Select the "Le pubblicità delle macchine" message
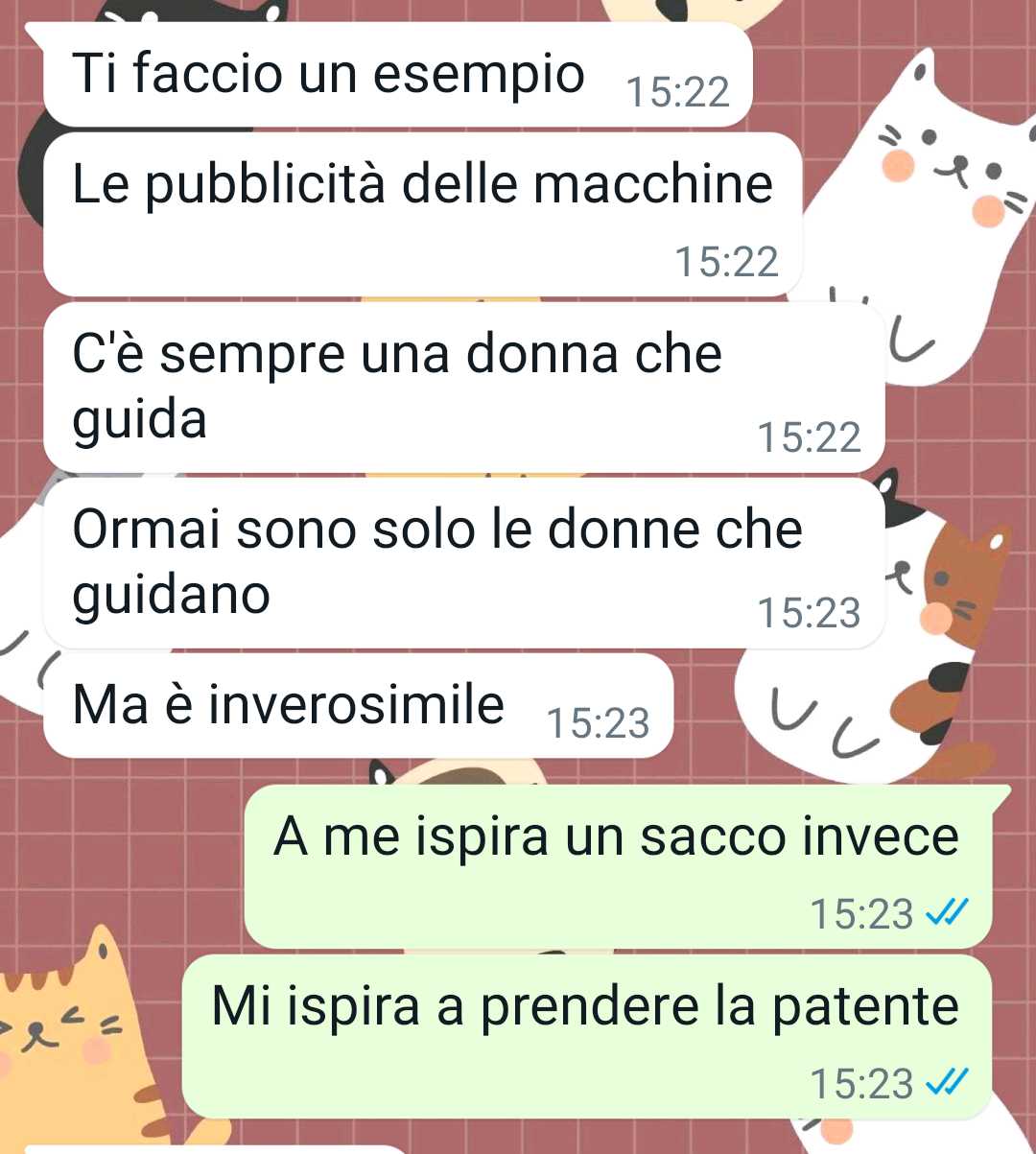This screenshot has height=1154, width=1036. [423, 214]
